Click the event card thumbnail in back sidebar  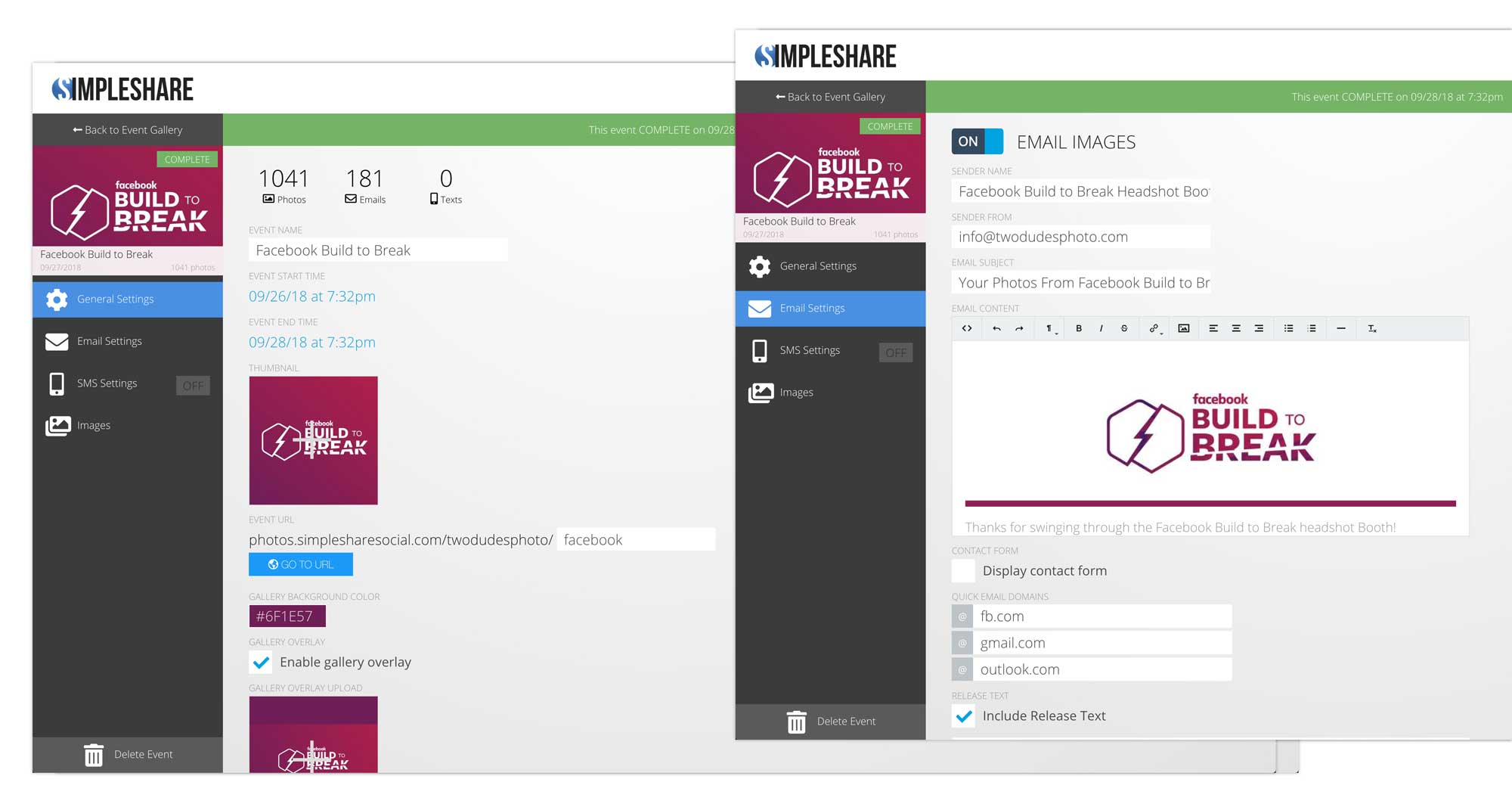[128, 196]
